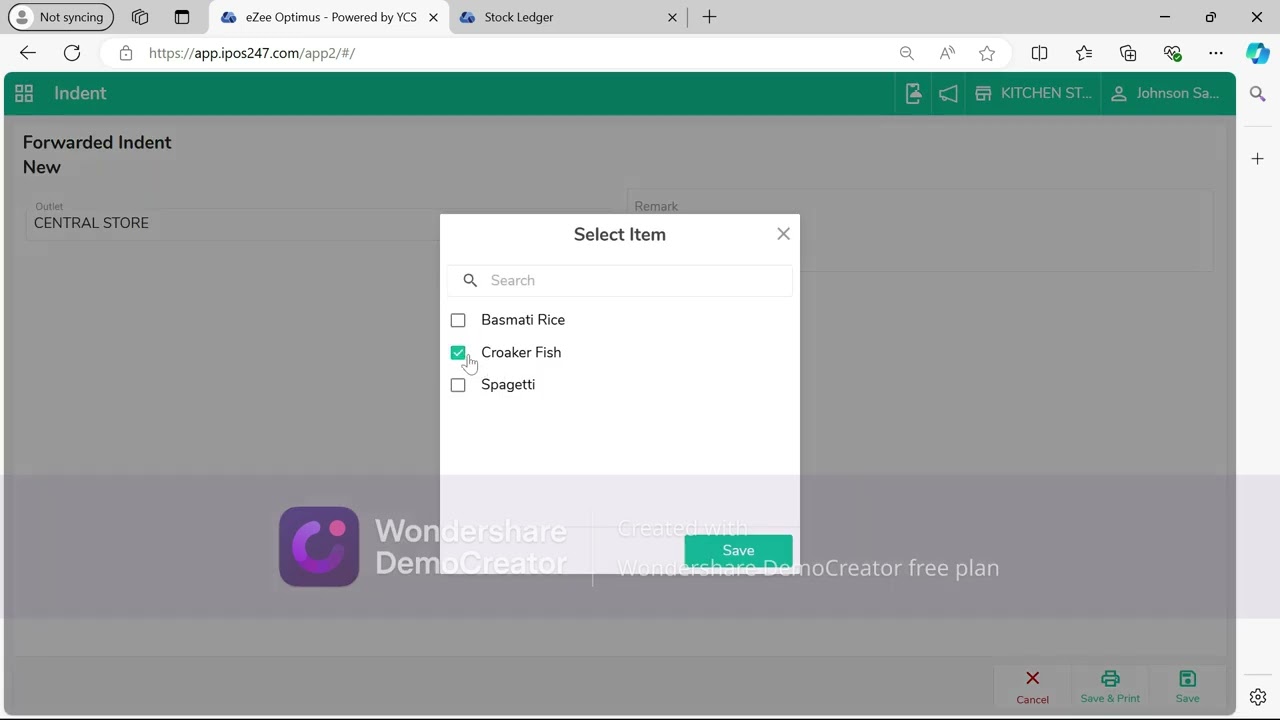The width and height of the screenshot is (1280, 720).
Task: Open the Copilot sidebar icon
Action: (1258, 53)
